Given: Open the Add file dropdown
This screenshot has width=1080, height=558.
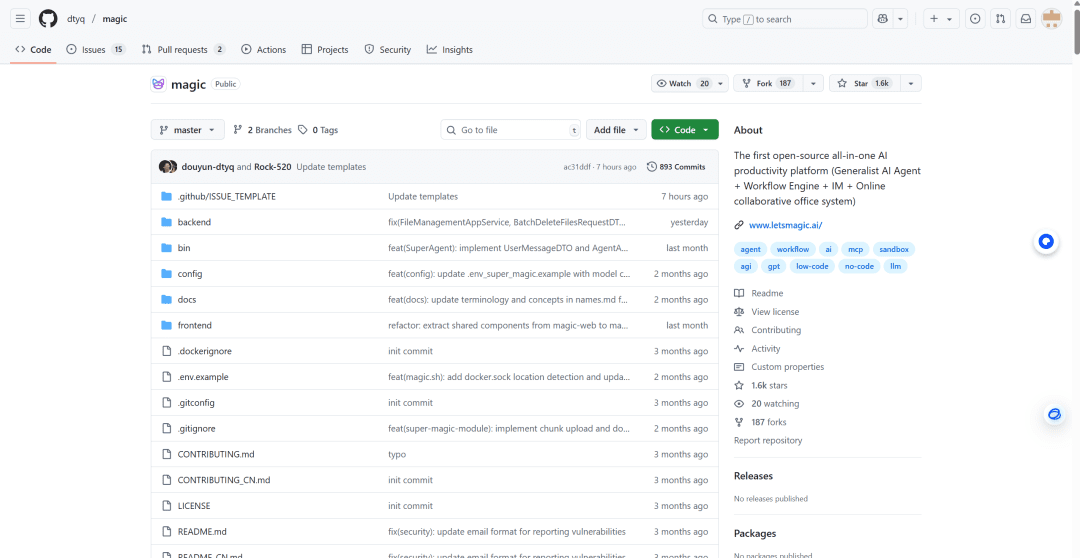Looking at the screenshot, I should (616, 130).
